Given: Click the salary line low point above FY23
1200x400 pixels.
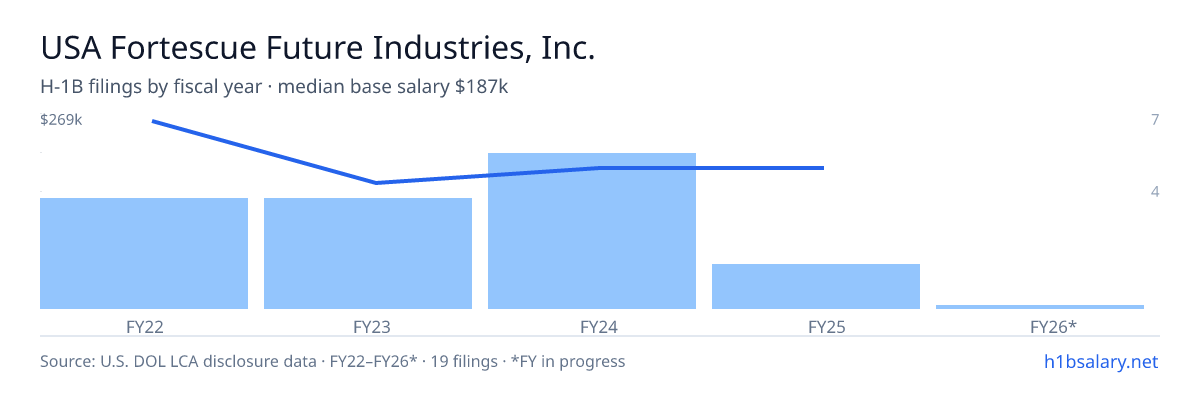Looking at the screenshot, I should (x=376, y=183).
